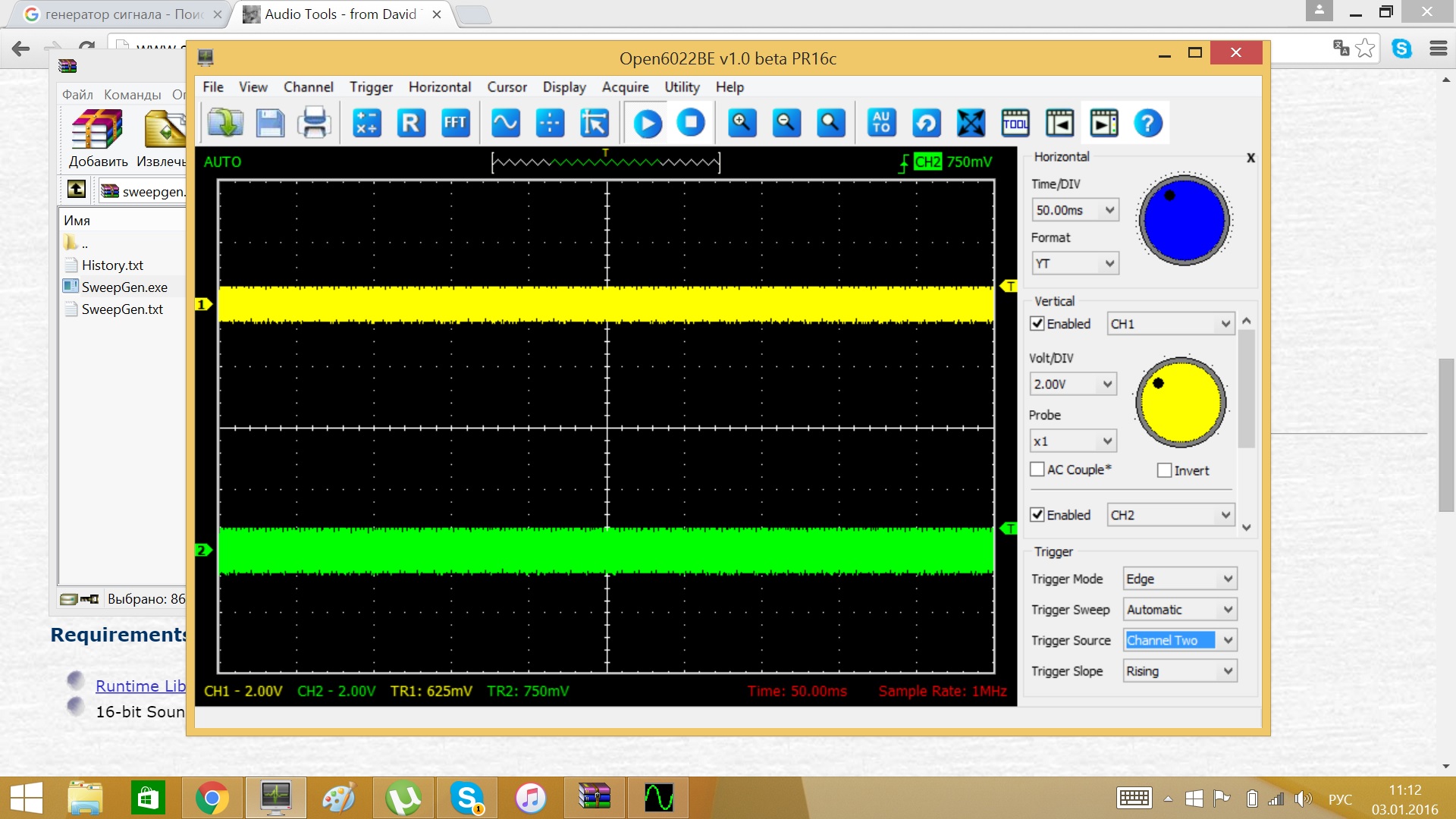Image resolution: width=1456 pixels, height=819 pixels.
Task: Click the AUTO setup toolbar icon
Action: click(x=881, y=123)
